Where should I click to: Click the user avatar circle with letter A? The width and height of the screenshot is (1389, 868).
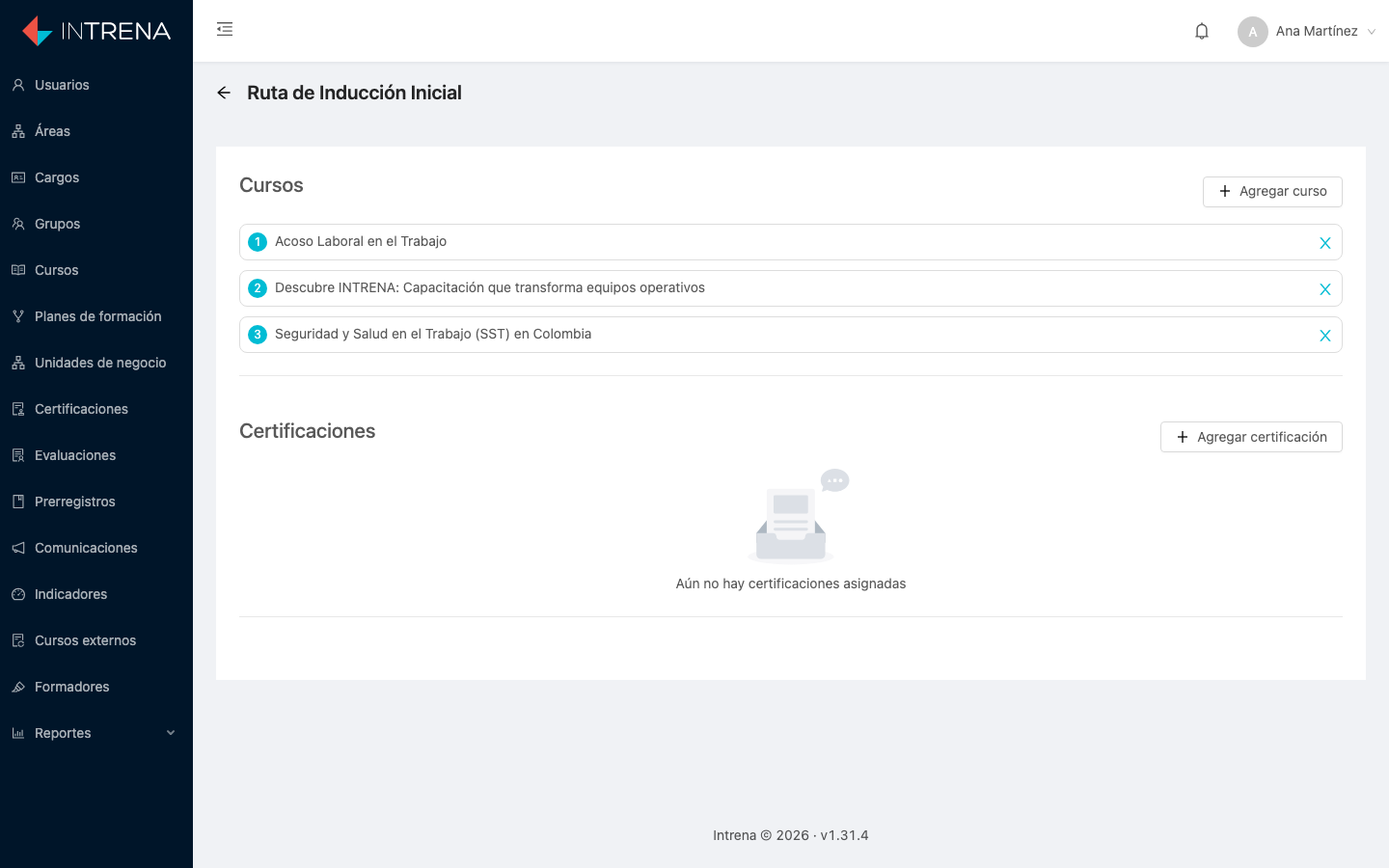(1253, 32)
